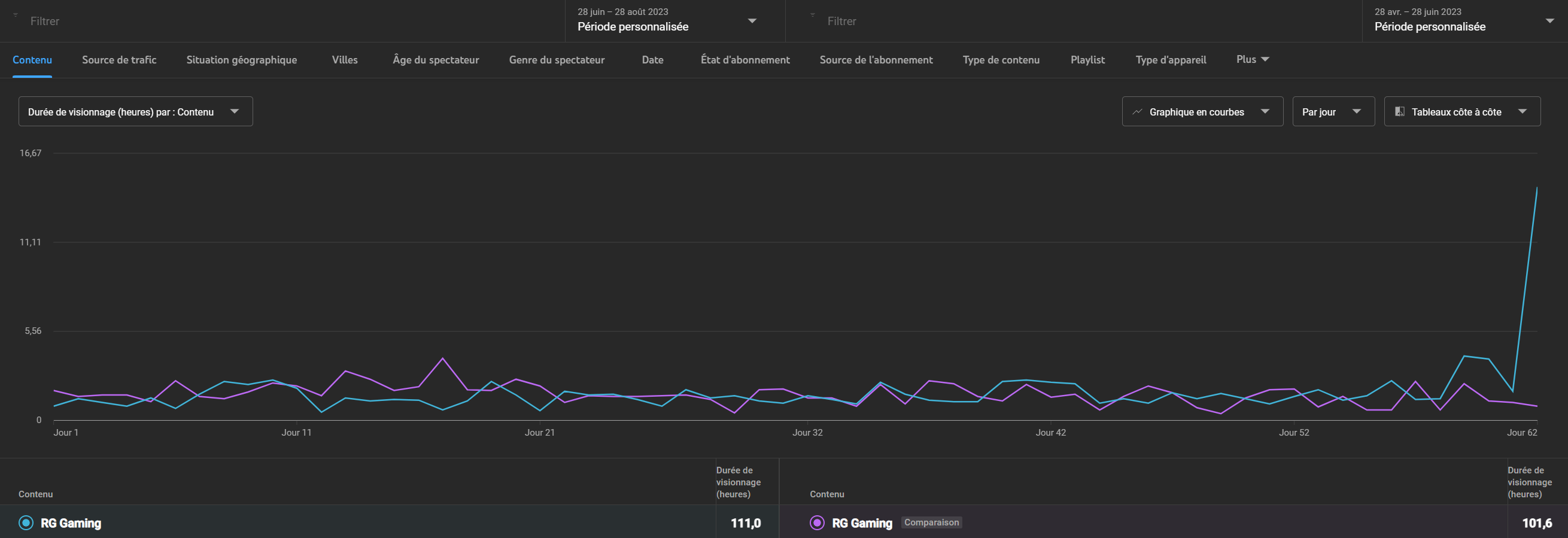Click the 11,11 y-axis label
Screen dimensions: 1568x538
31,242
